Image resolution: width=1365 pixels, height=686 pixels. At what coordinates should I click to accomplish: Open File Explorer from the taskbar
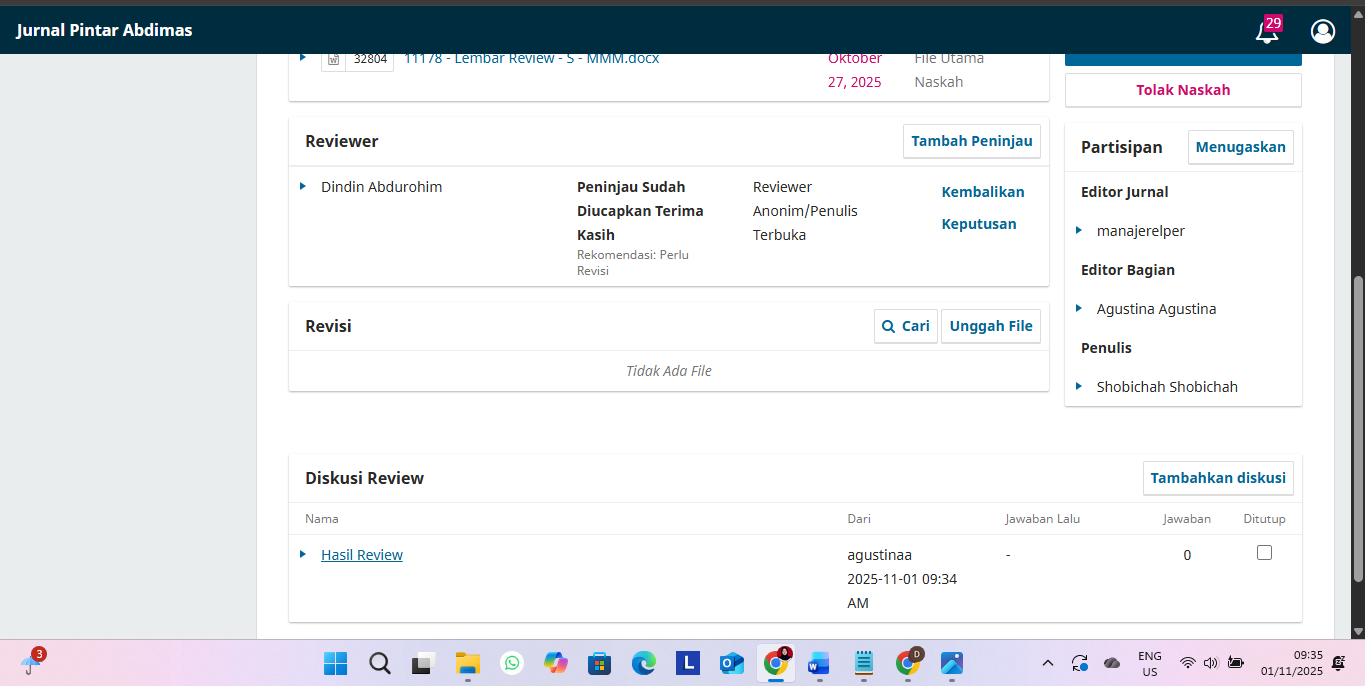click(468, 663)
